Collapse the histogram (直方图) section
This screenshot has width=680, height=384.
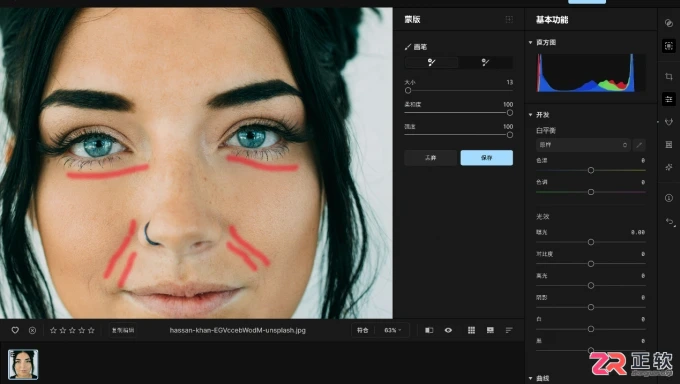[530, 43]
